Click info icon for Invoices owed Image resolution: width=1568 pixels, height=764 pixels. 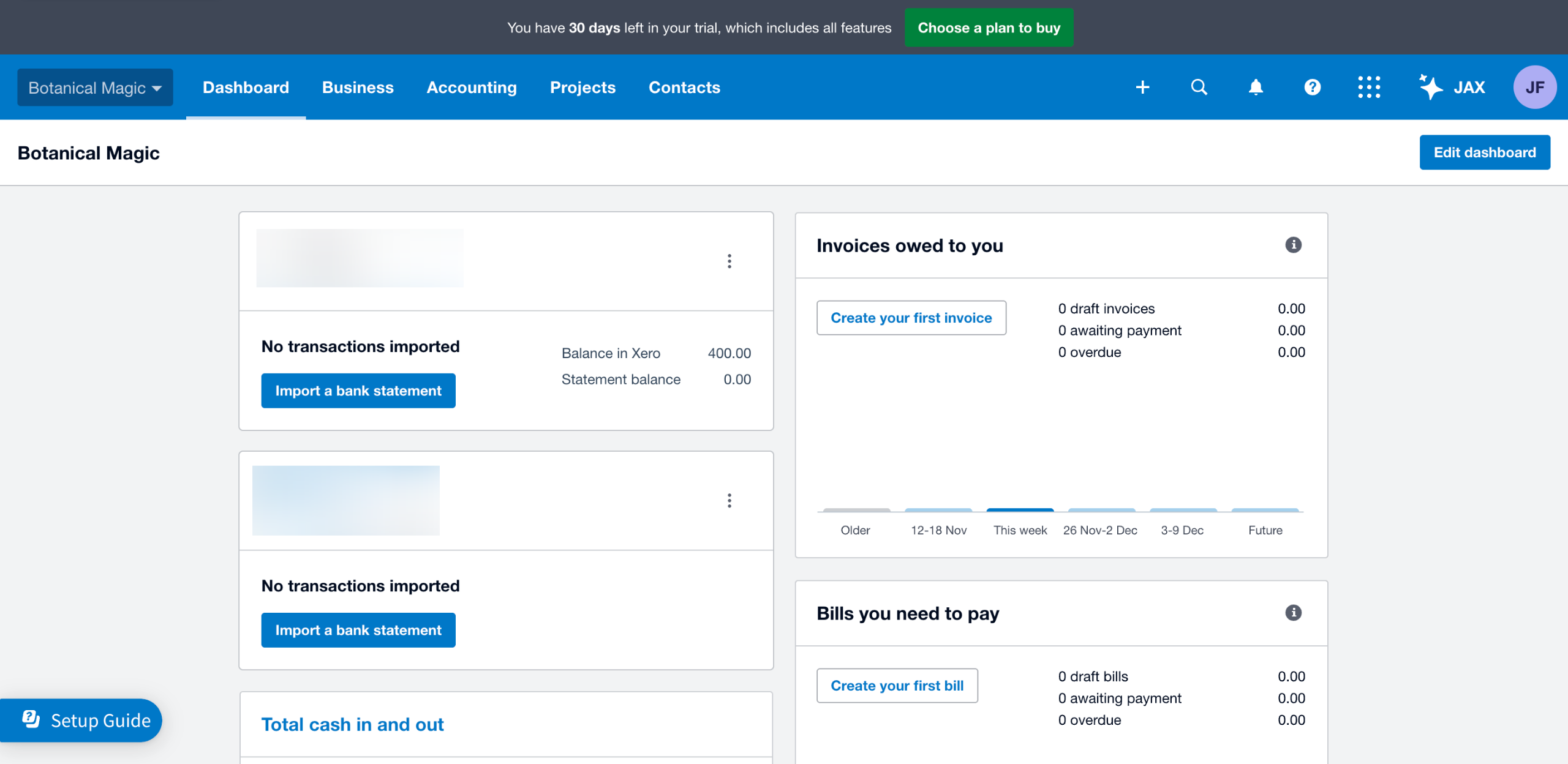[1293, 245]
